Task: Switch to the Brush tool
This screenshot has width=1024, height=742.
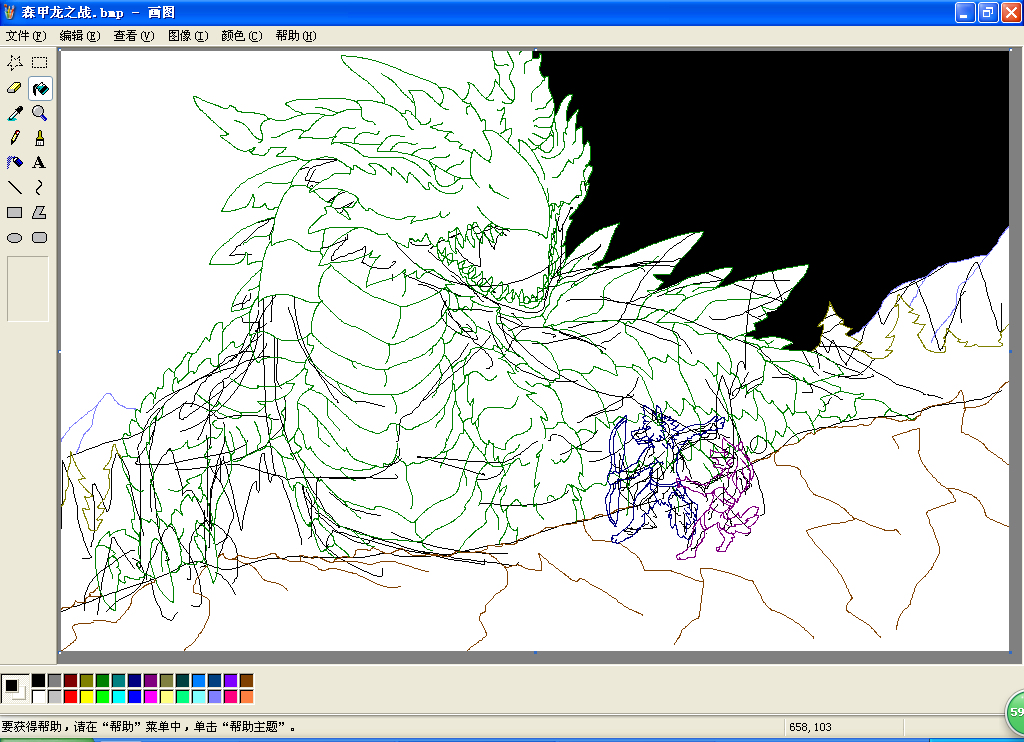Action: coord(40,138)
